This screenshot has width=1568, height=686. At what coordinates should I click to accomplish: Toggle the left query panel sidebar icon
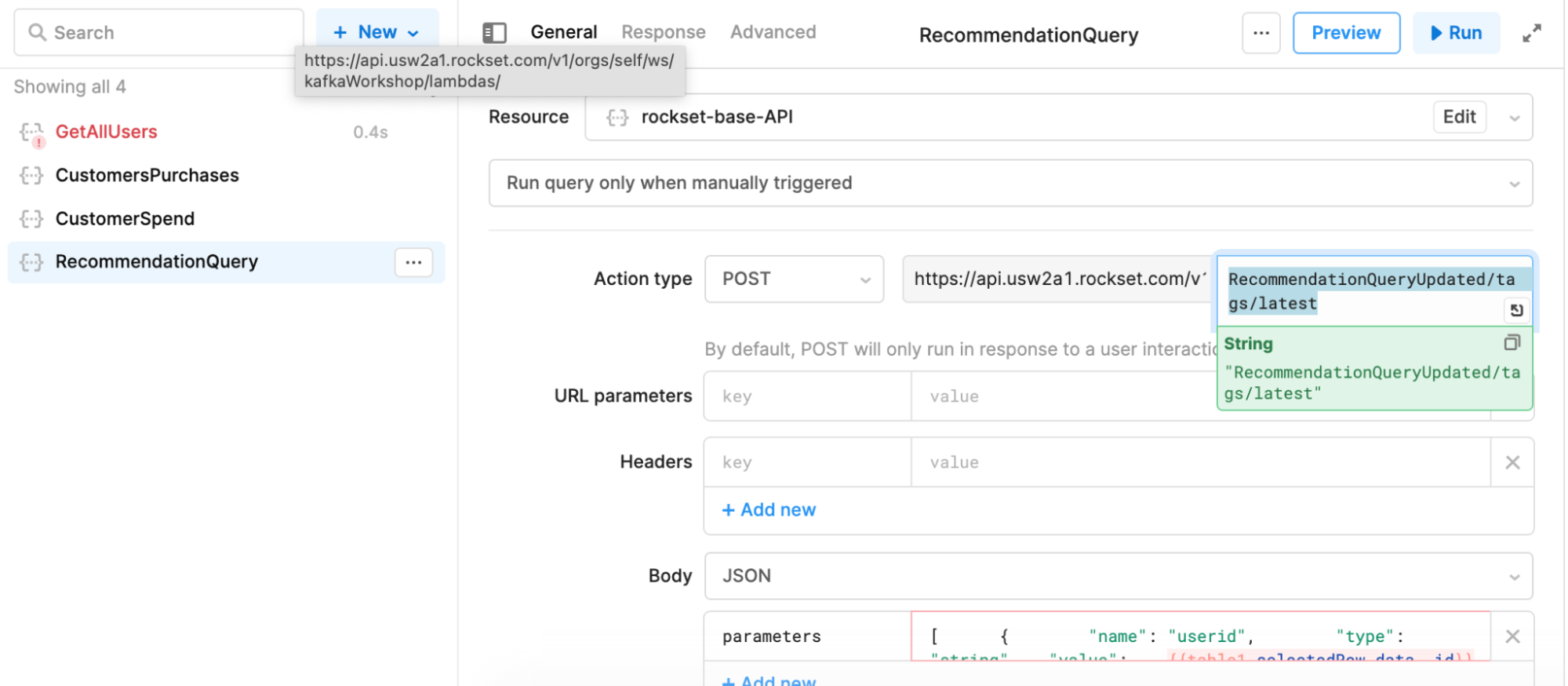494,32
